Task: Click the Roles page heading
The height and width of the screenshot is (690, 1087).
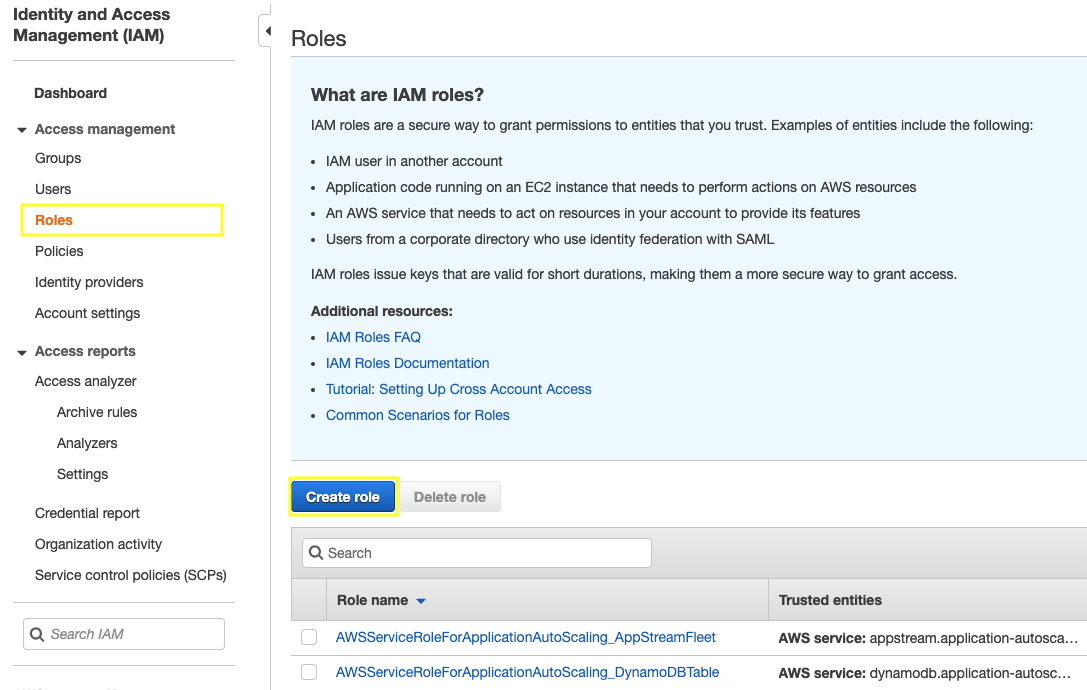Action: click(319, 38)
